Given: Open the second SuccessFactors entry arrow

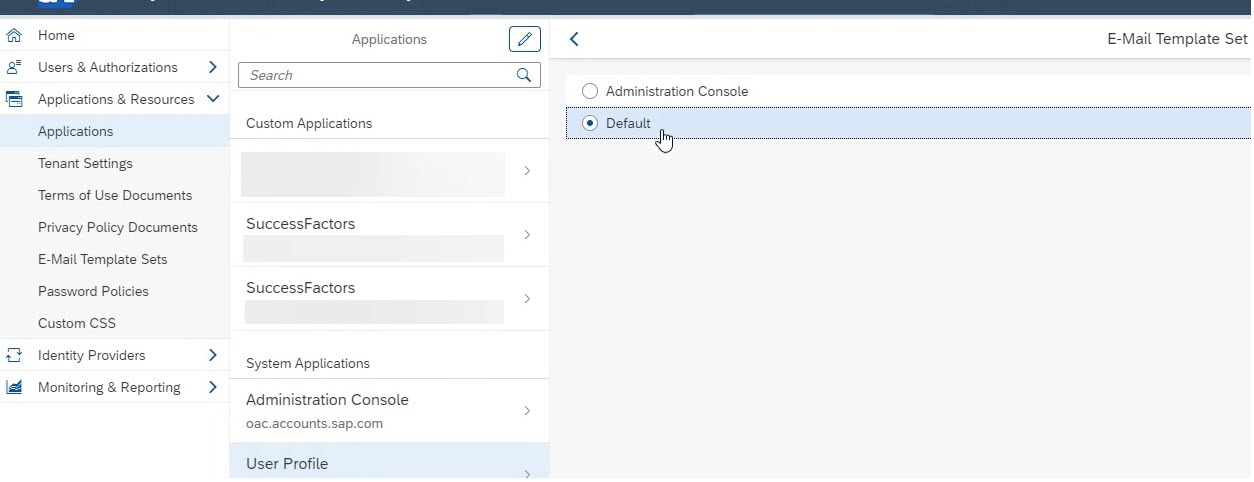Looking at the screenshot, I should (x=527, y=299).
